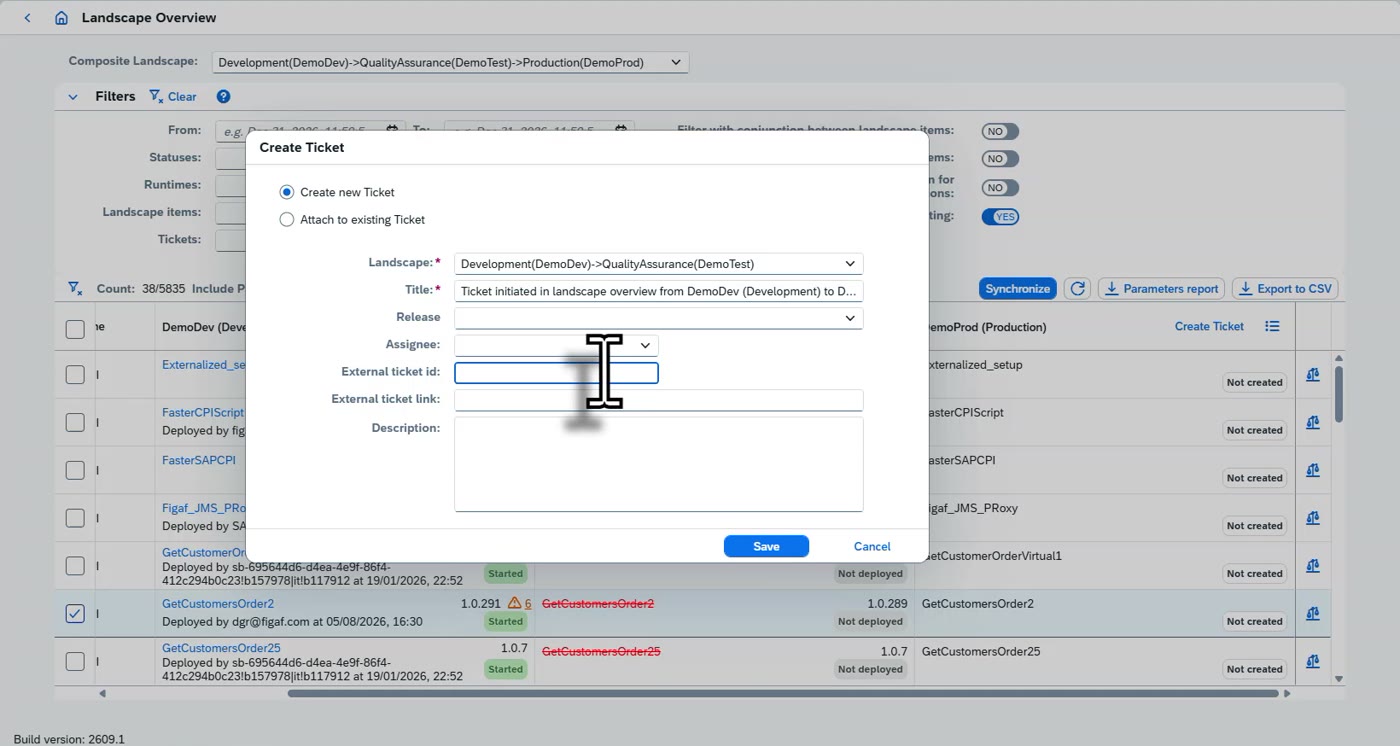Click the External ticket id field

point(556,373)
